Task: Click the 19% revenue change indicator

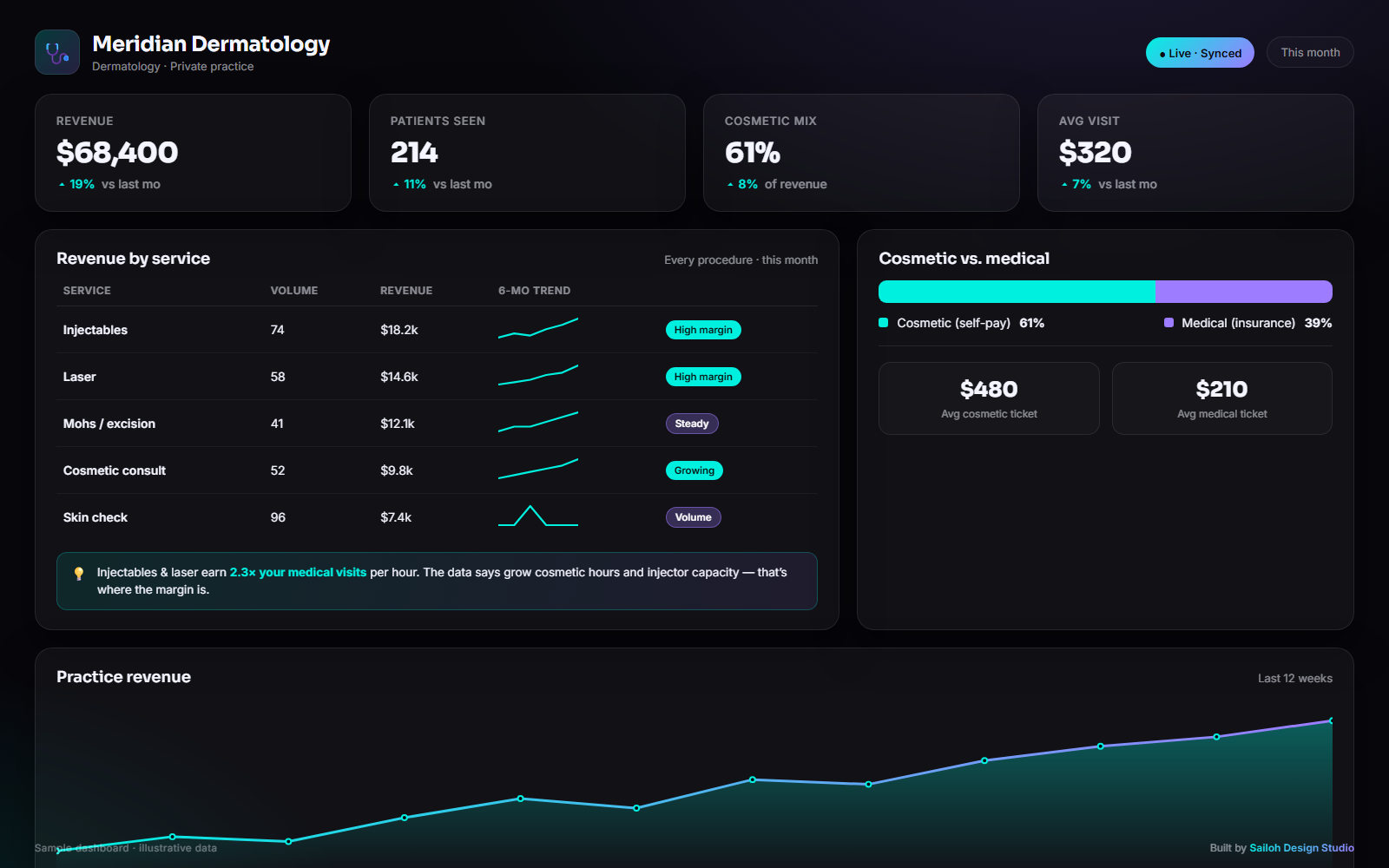Action: pos(76,184)
